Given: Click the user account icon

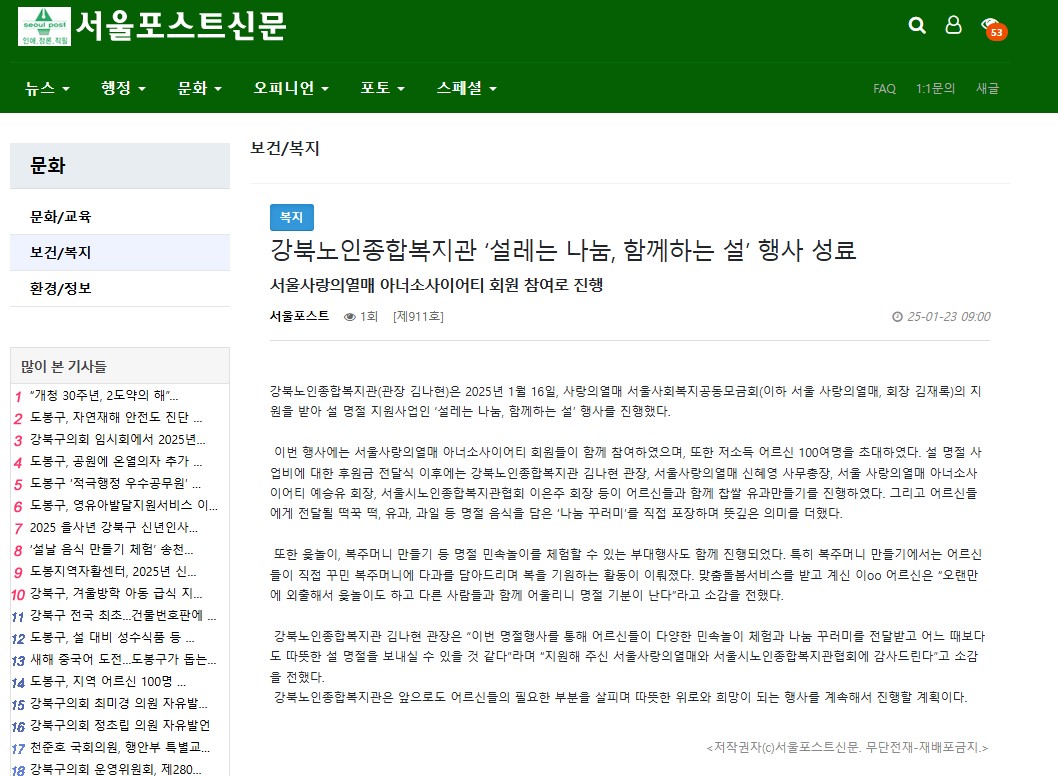Looking at the screenshot, I should 953,26.
